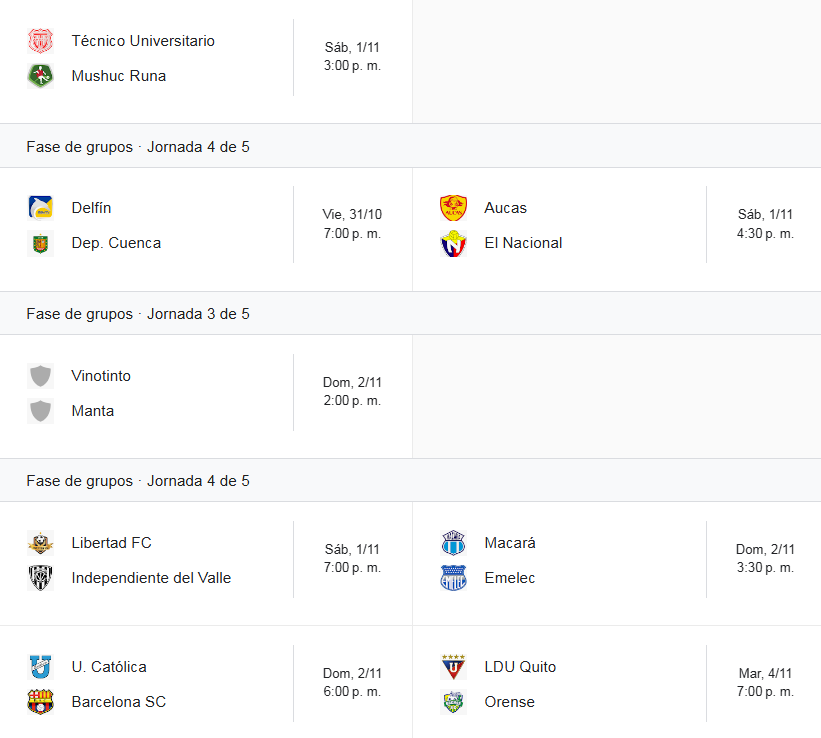Click the Vinotinto placeholder shield icon
821x738 pixels.
pyautogui.click(x=40, y=376)
